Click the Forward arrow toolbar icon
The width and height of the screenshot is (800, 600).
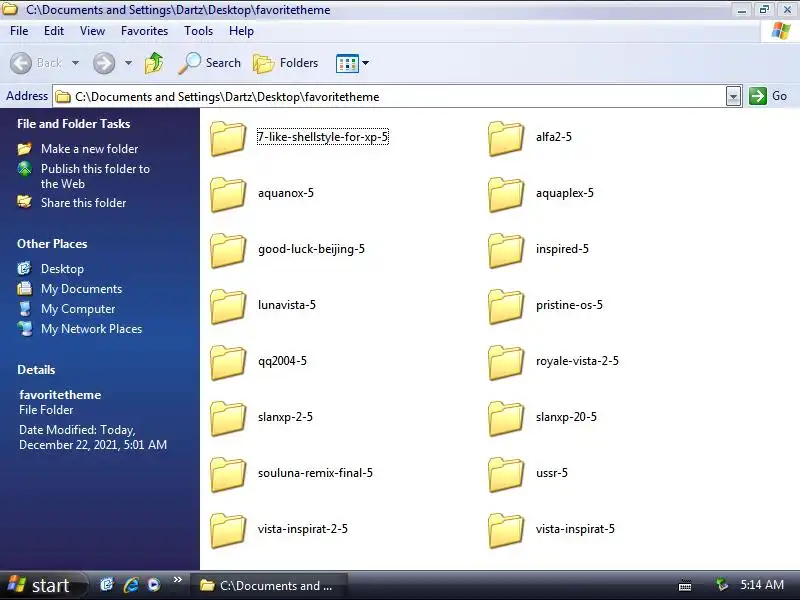(x=104, y=63)
